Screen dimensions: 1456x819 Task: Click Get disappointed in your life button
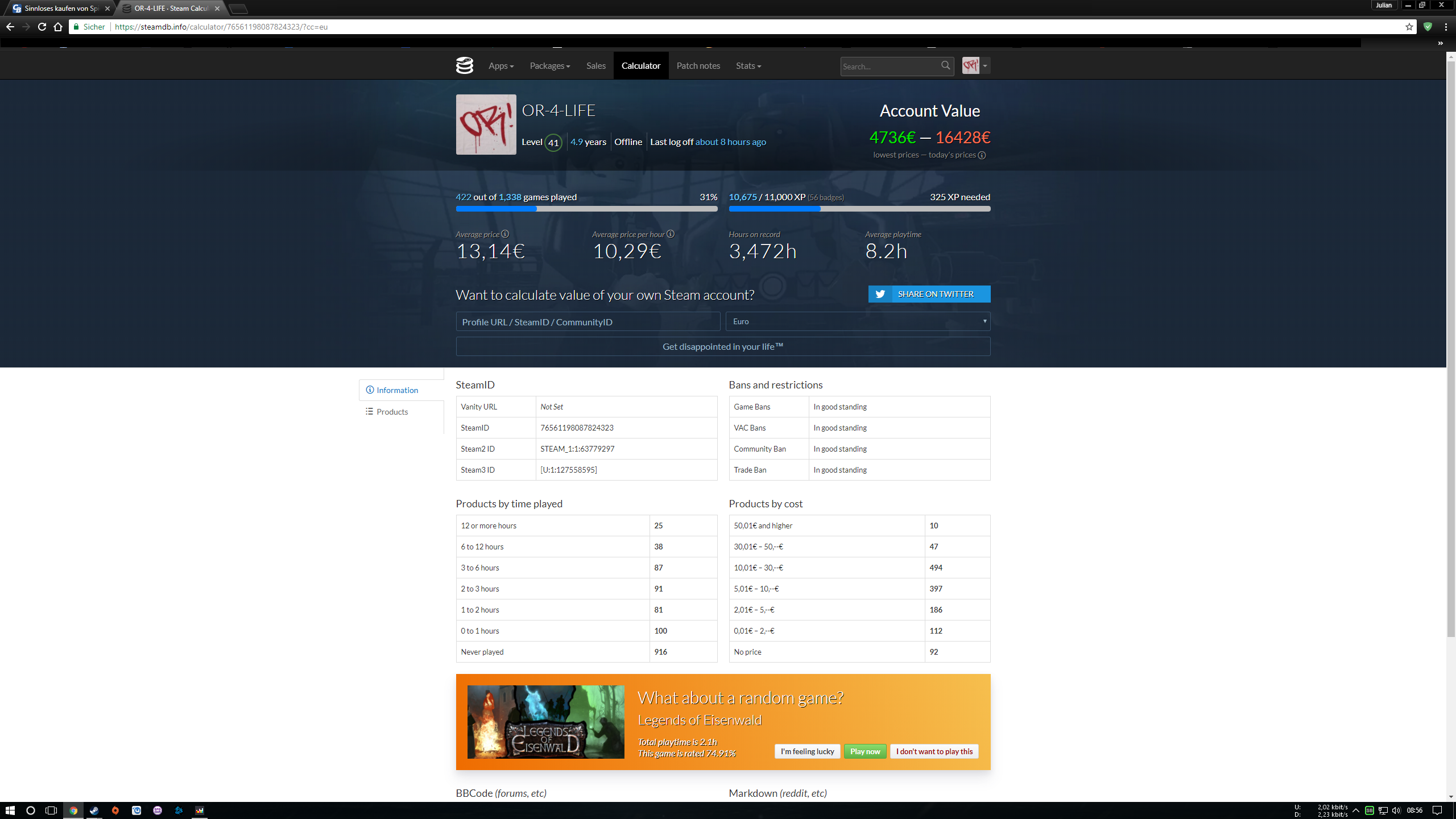tap(723, 346)
